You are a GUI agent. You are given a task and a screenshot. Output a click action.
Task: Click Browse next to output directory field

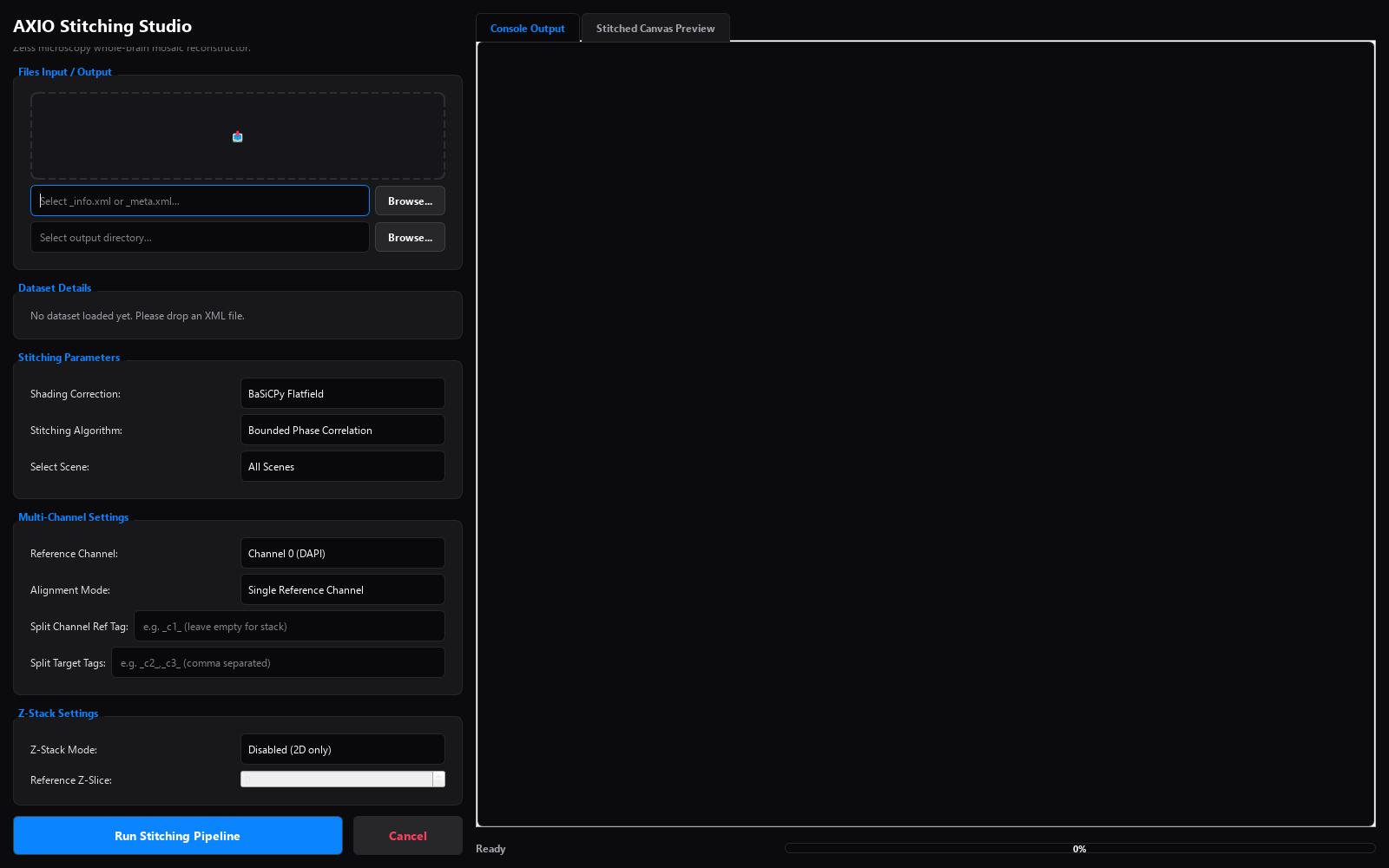click(410, 237)
